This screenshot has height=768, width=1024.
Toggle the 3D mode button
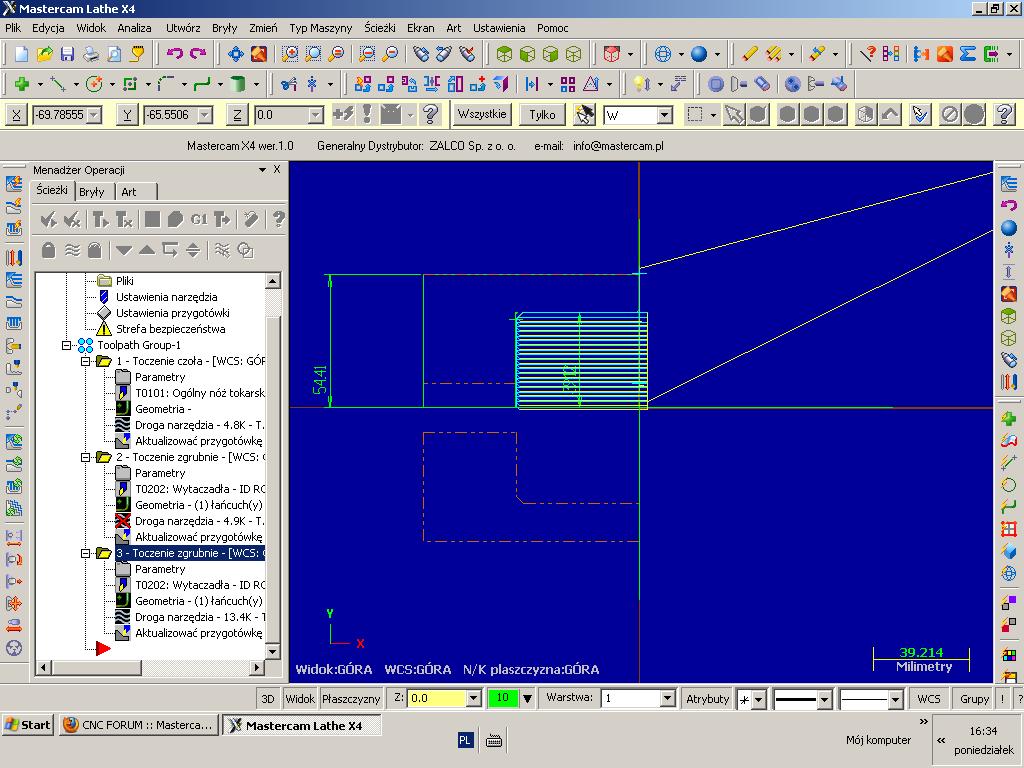point(268,699)
